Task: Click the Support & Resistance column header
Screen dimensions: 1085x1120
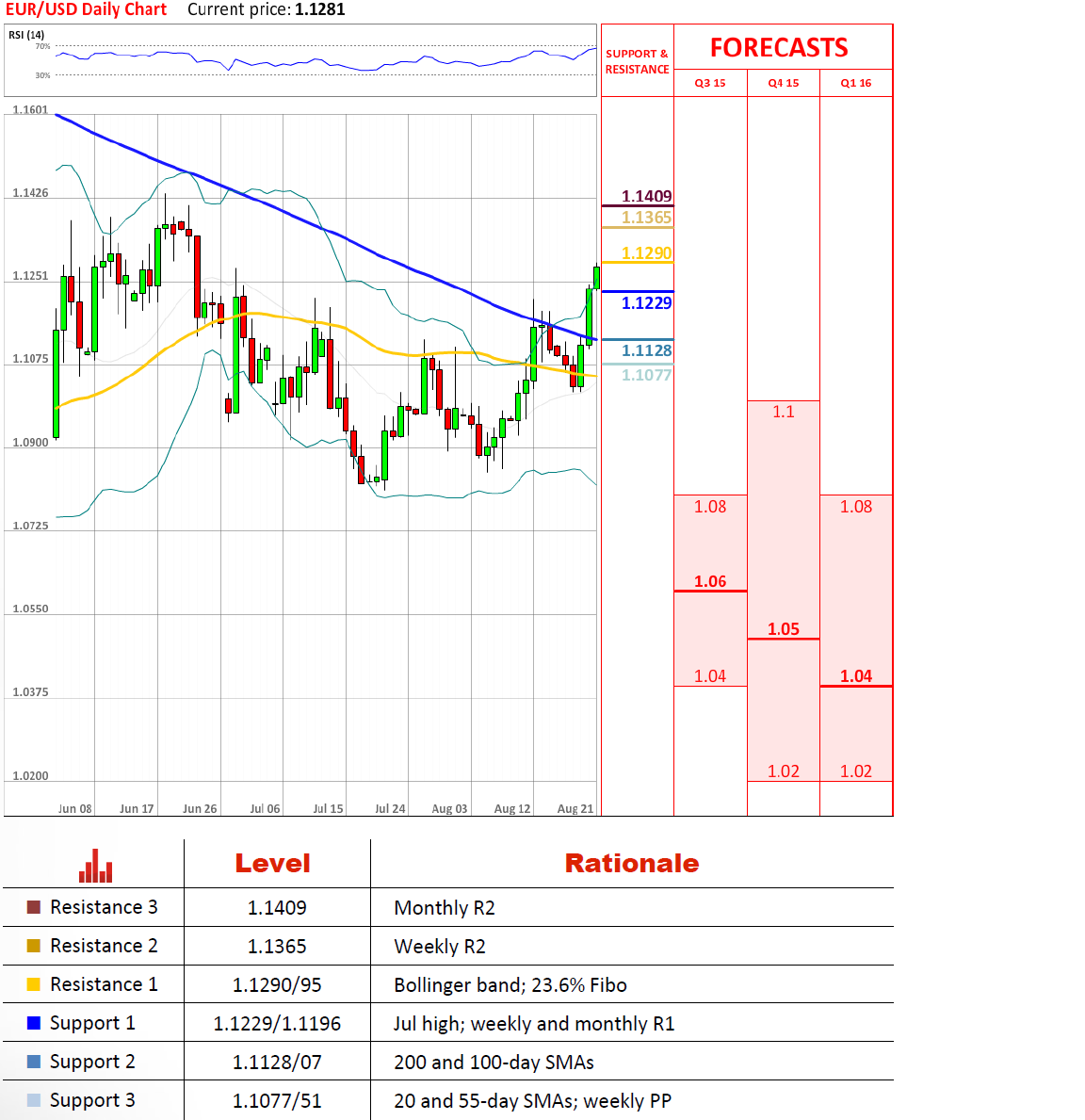Action: pyautogui.click(x=637, y=61)
